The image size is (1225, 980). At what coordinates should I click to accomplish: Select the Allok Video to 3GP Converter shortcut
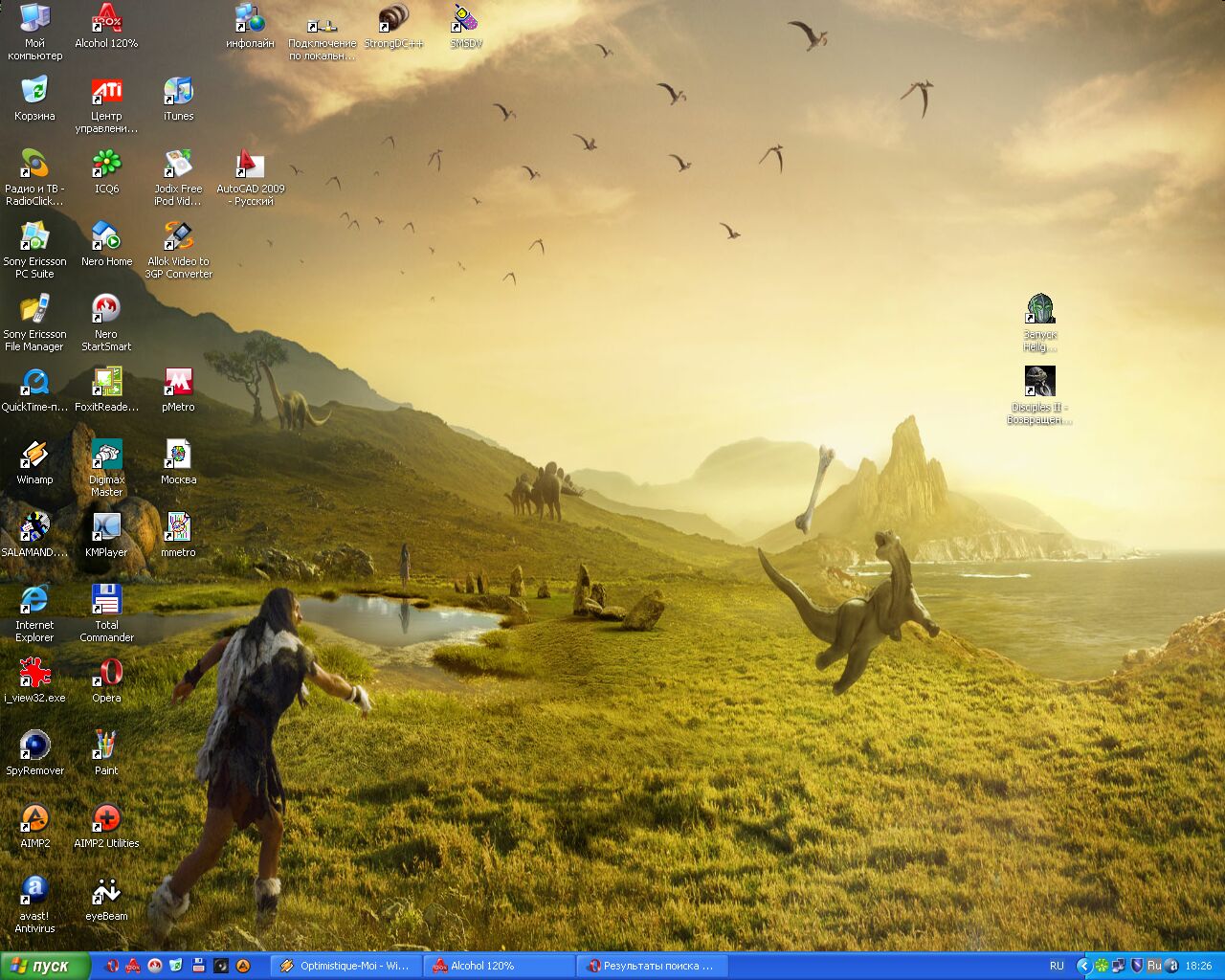pos(178,251)
